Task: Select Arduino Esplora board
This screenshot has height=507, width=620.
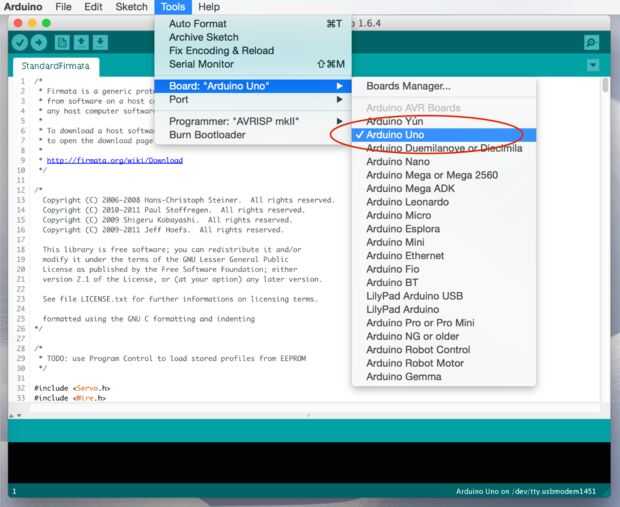Action: click(444, 229)
